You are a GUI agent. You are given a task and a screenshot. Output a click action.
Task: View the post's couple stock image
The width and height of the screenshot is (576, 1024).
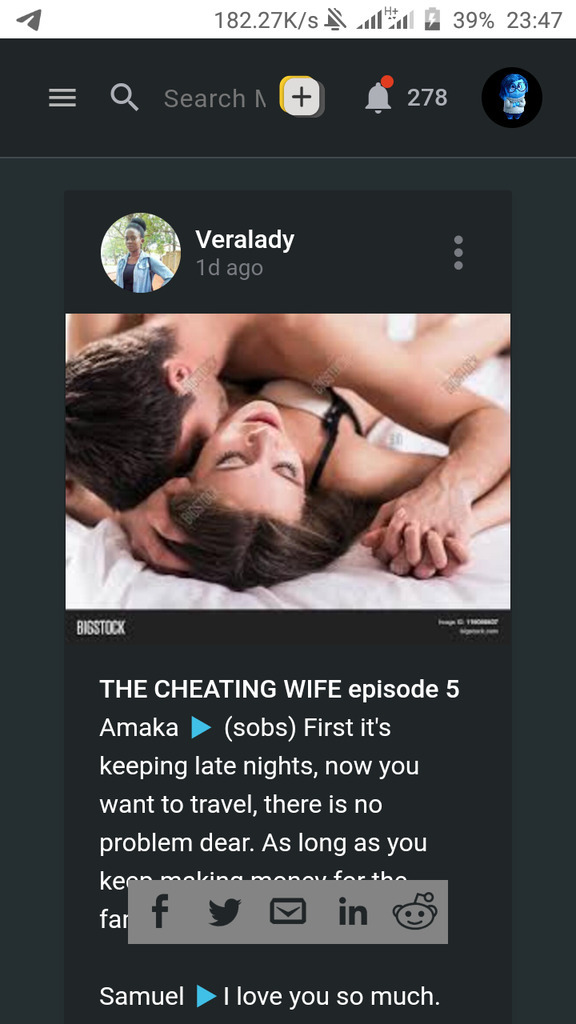pos(288,479)
